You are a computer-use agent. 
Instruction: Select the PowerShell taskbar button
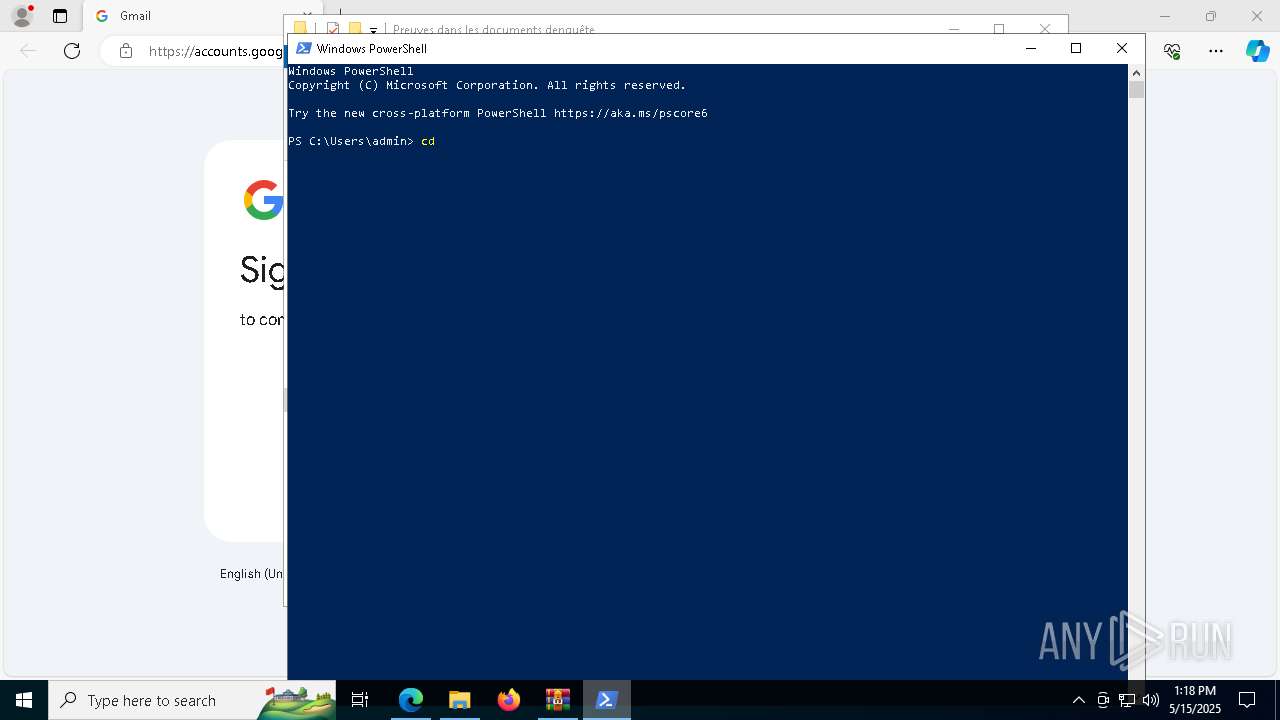tap(606, 700)
